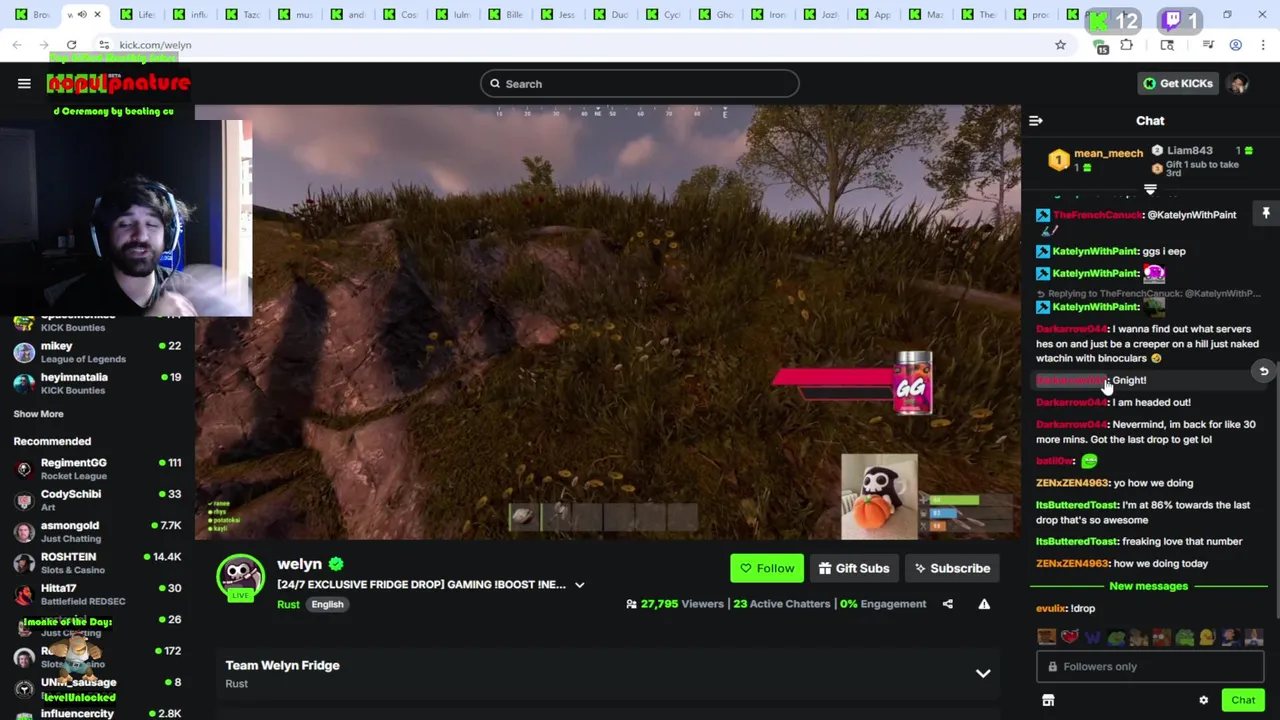Click KatelynWithPaint username on ggs message

(x=1095, y=252)
